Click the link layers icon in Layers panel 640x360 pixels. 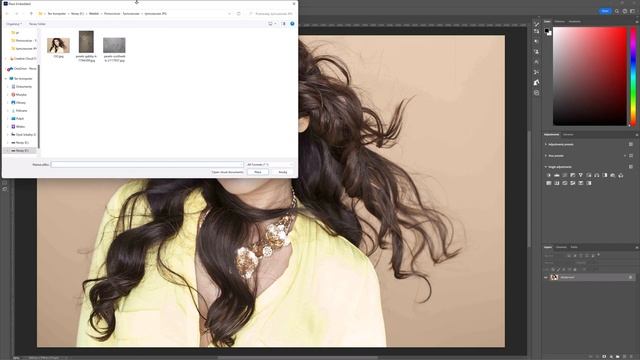point(591,357)
